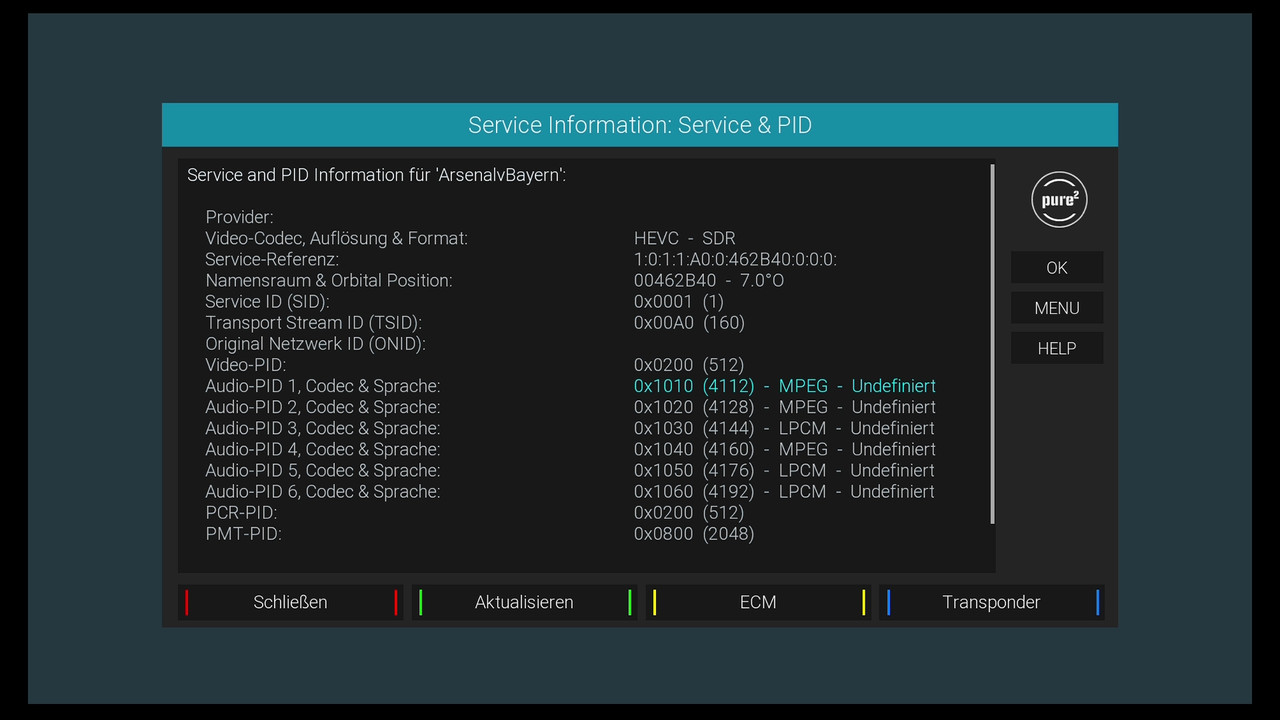Click the 'ArsenalvBayern' heading line
Viewport: 1280px width, 720px height.
pyautogui.click(x=377, y=175)
